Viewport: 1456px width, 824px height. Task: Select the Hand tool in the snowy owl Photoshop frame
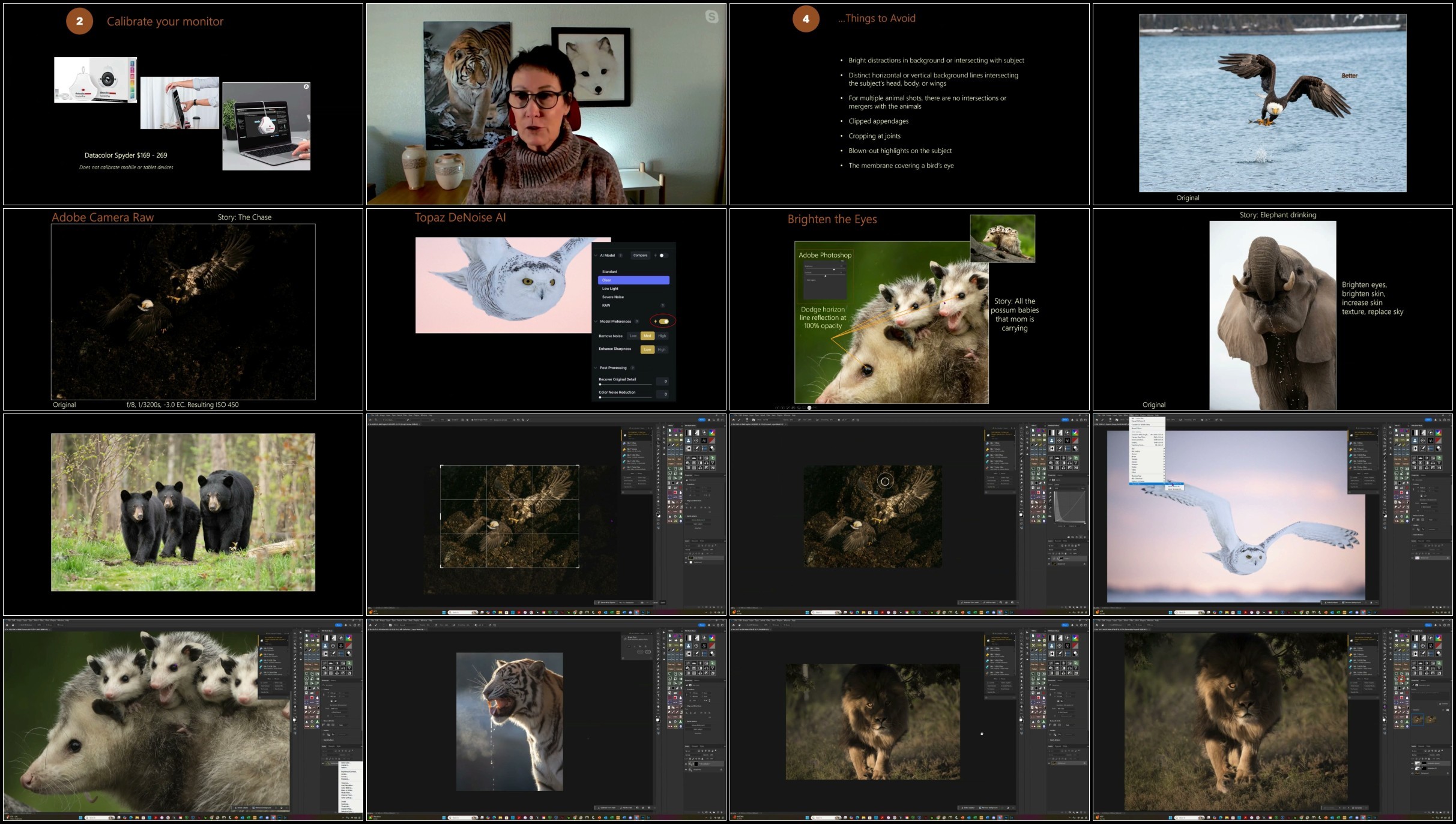(1385, 501)
